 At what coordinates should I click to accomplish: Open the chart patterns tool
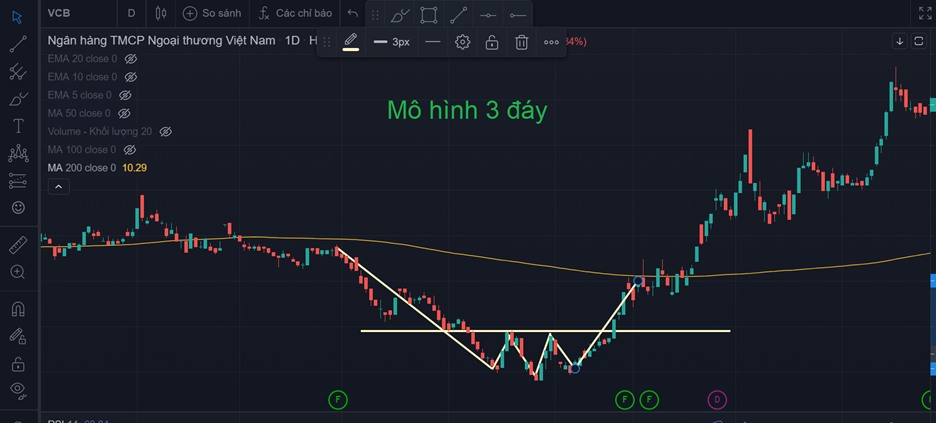tap(18, 153)
